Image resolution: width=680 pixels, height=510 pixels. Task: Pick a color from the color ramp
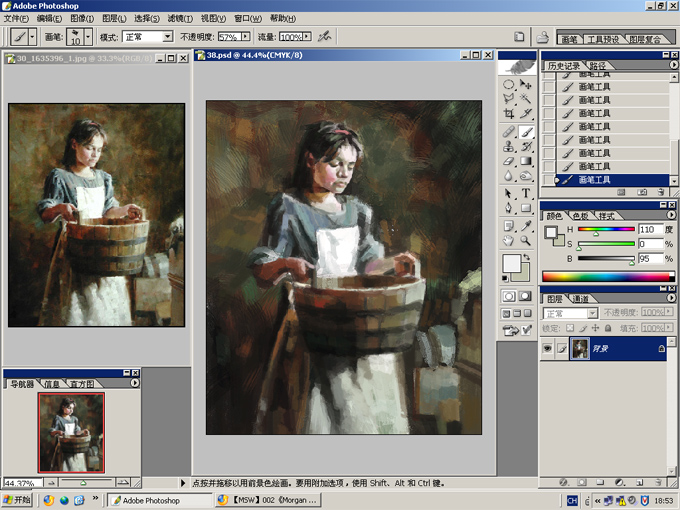click(x=608, y=276)
